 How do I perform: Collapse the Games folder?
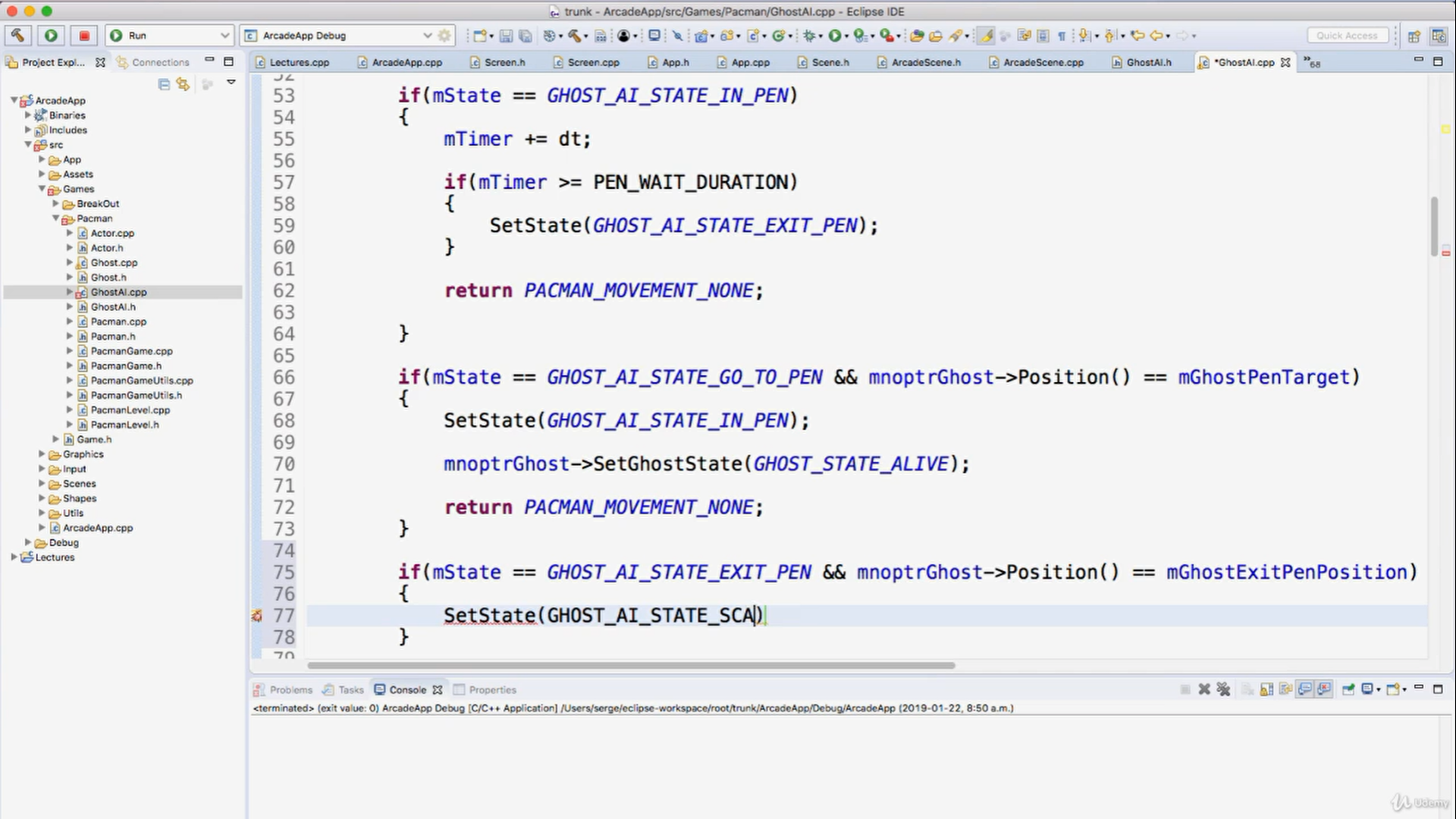click(42, 189)
